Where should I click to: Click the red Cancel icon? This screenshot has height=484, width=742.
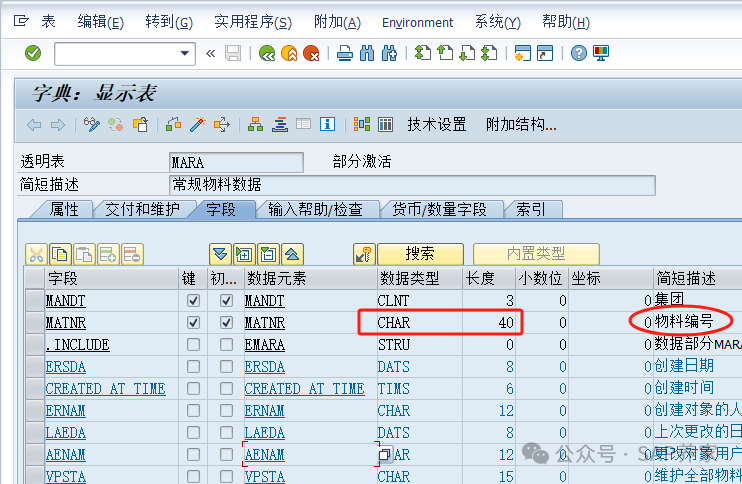click(x=311, y=53)
